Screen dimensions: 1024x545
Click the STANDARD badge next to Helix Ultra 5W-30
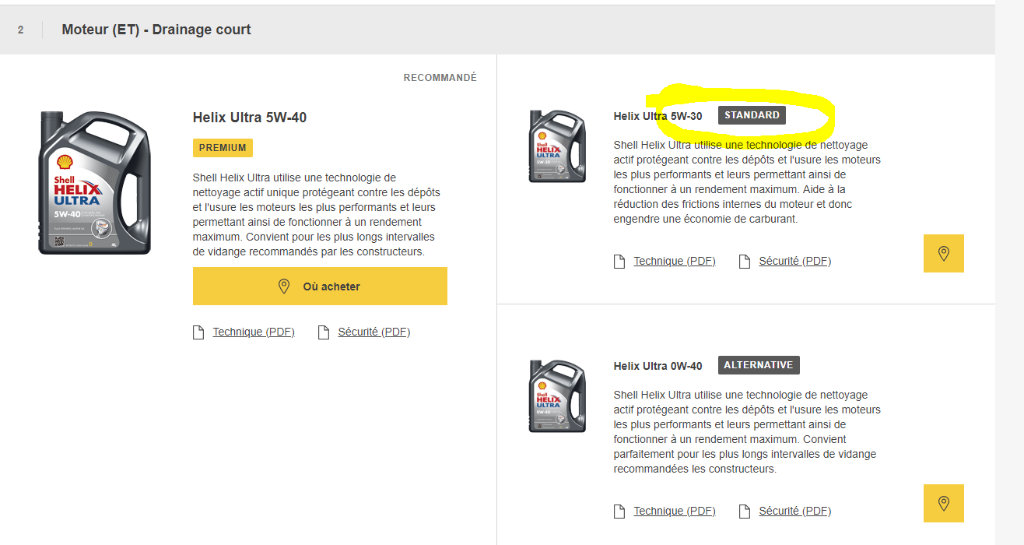tap(752, 116)
